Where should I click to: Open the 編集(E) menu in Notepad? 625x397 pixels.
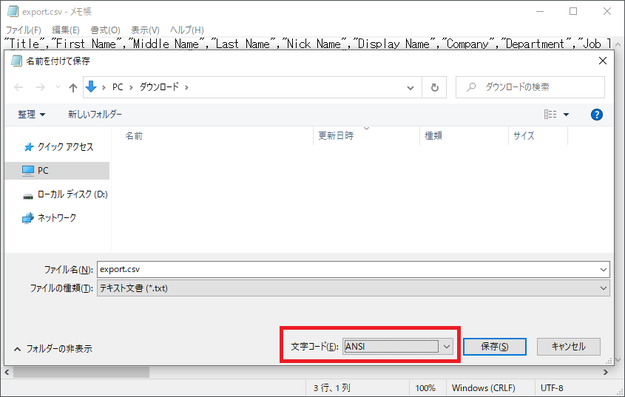pos(66,30)
